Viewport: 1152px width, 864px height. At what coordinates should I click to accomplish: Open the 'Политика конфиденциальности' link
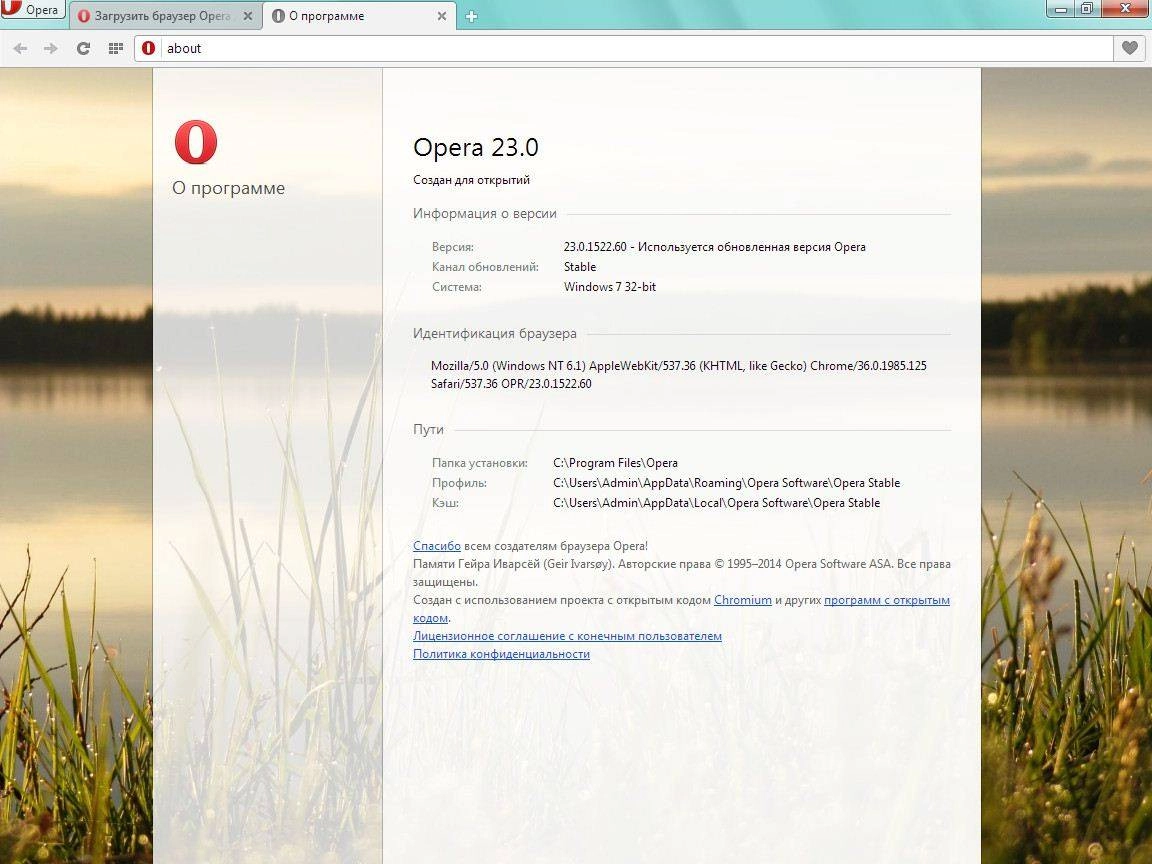pos(501,654)
